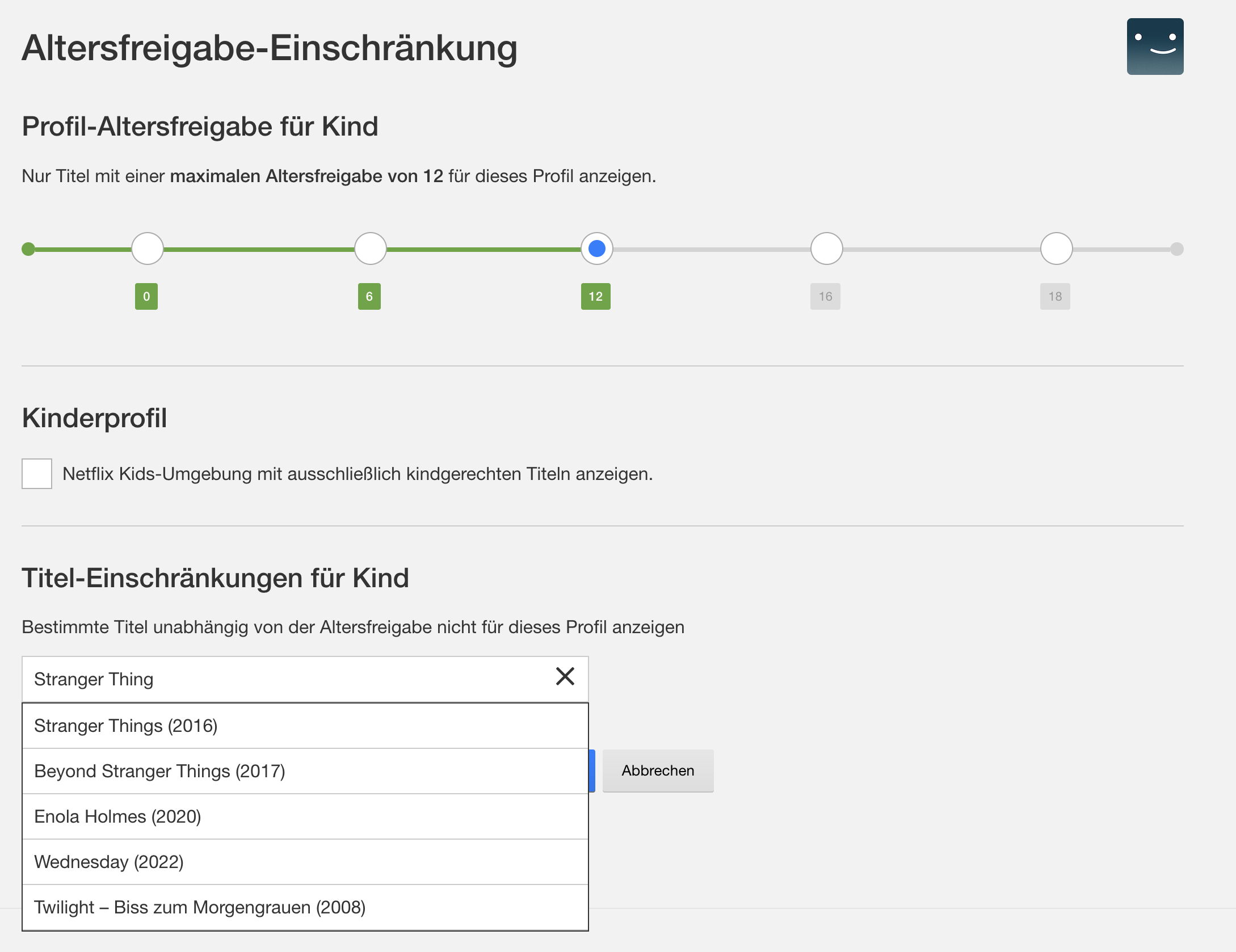Click the 'Profil-Altersfreigabe für Kind' heading
The image size is (1236, 952).
(200, 127)
